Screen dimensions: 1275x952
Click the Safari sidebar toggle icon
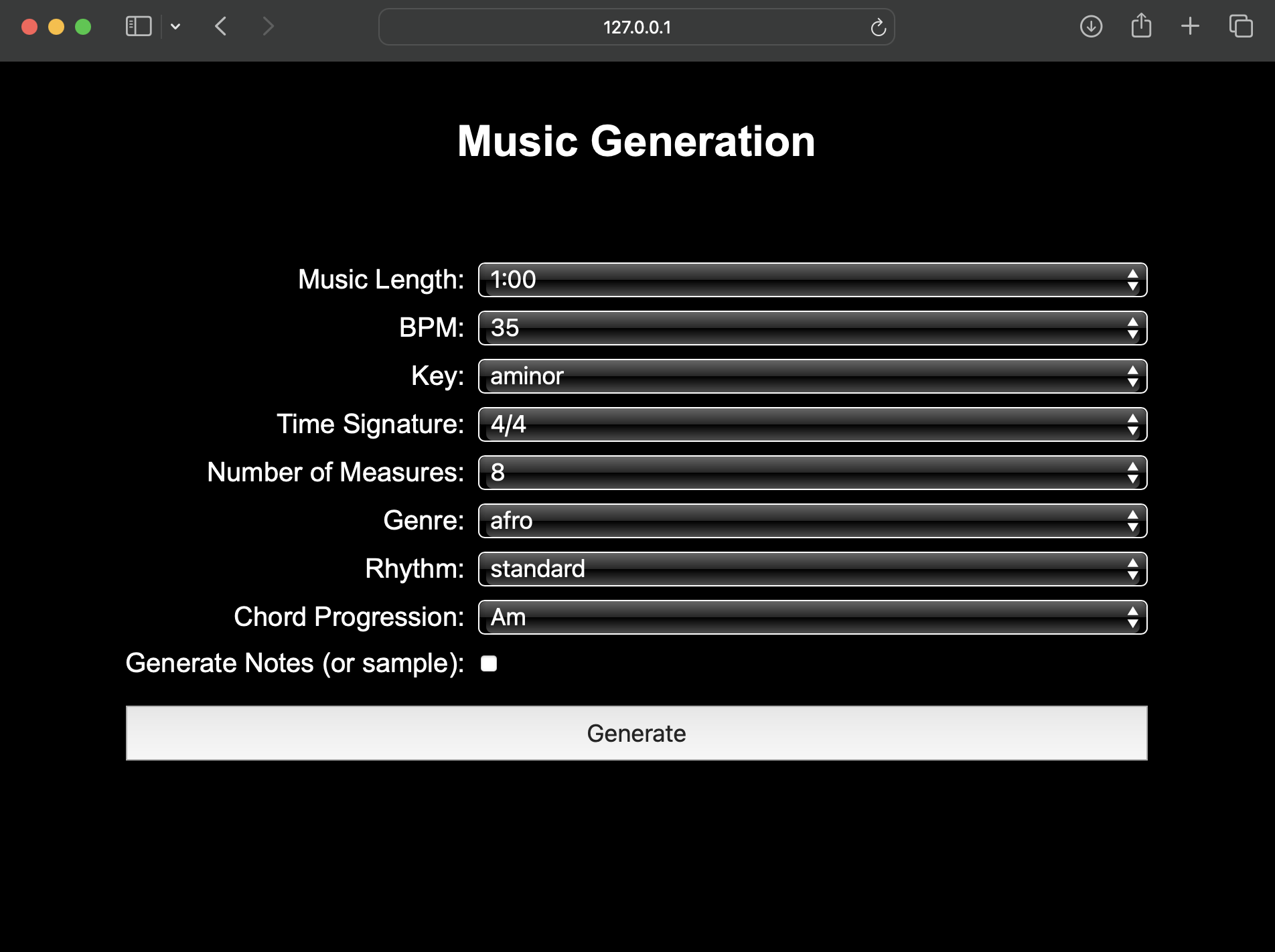[x=139, y=27]
